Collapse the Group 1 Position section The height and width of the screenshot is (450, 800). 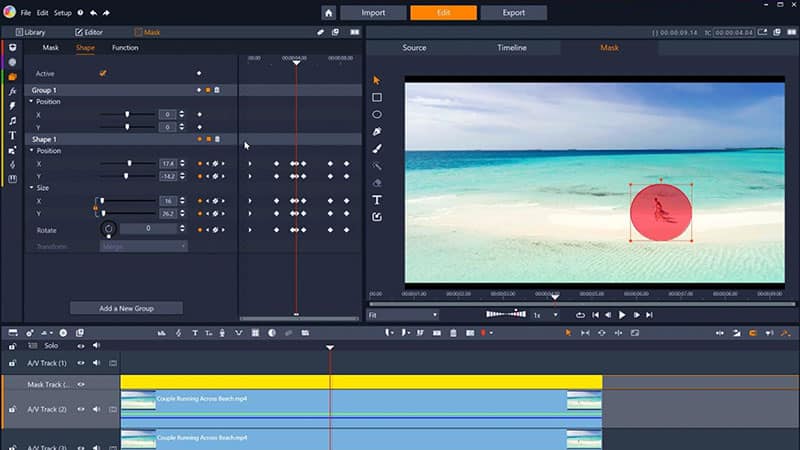31,102
